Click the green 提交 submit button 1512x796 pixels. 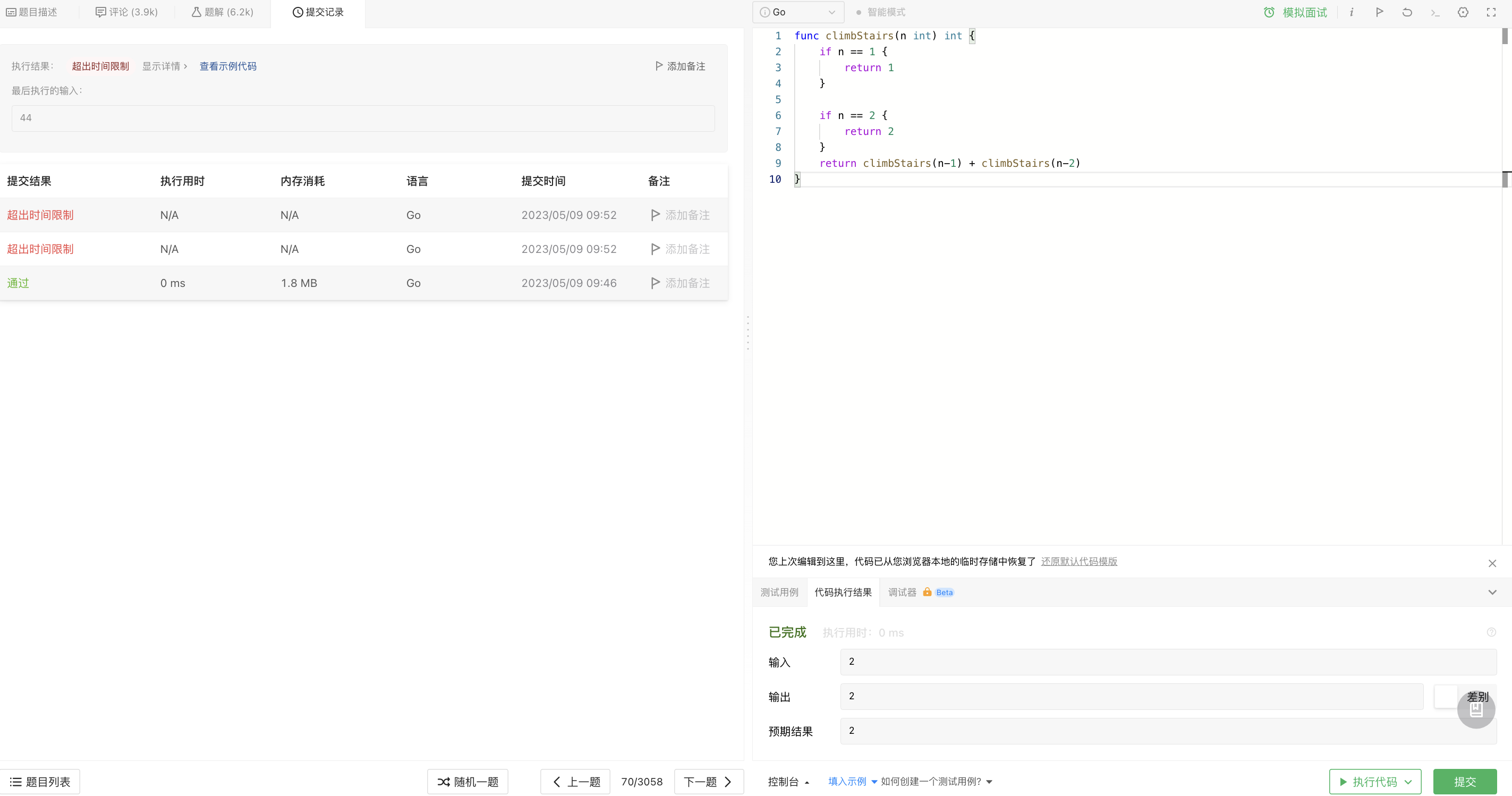[x=1465, y=781]
